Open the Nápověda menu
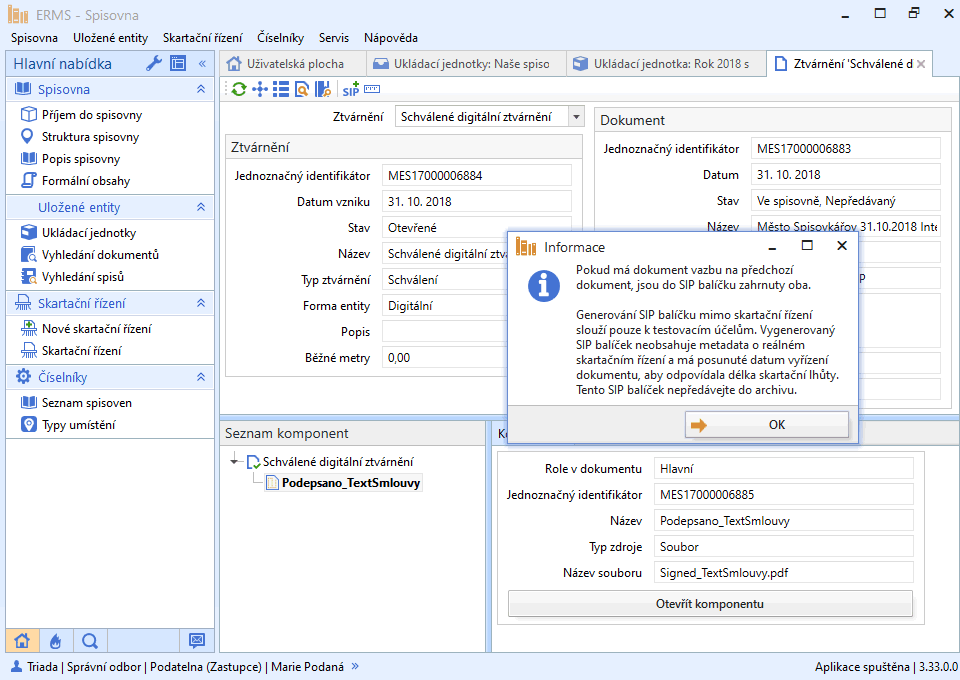 click(x=391, y=38)
